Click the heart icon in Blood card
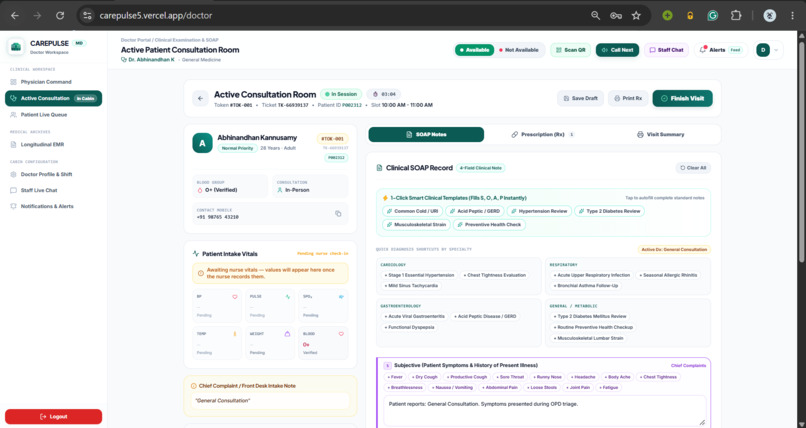806x428 pixels. [341, 334]
